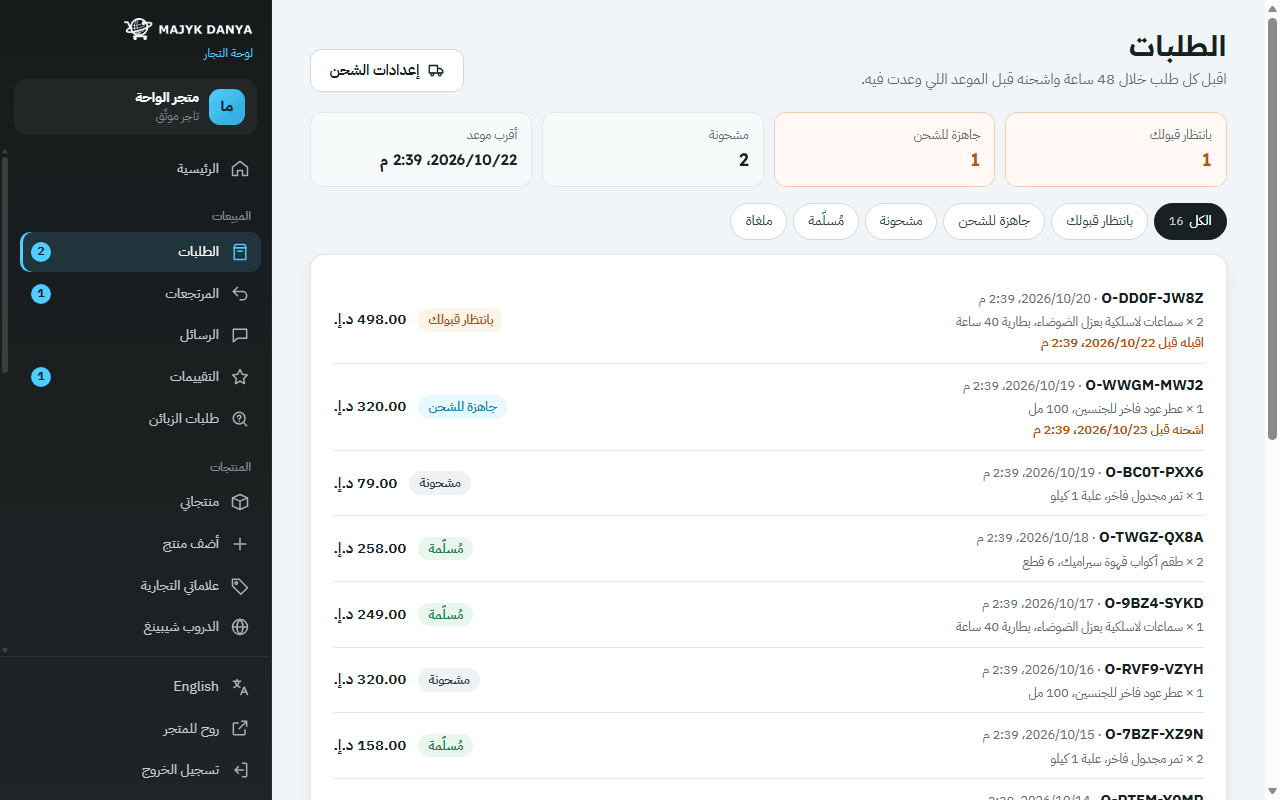Go to المرتجعات in the sidebar
Screen dimensions: 1280x800
140,294
